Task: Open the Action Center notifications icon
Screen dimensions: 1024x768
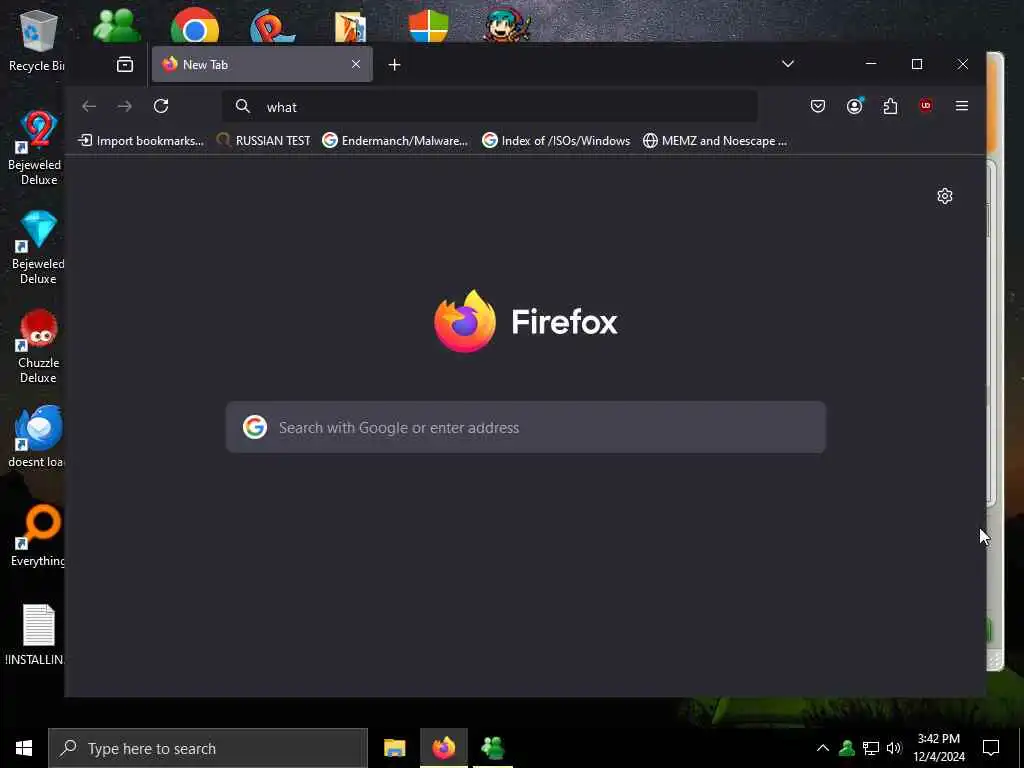Action: pyautogui.click(x=991, y=748)
